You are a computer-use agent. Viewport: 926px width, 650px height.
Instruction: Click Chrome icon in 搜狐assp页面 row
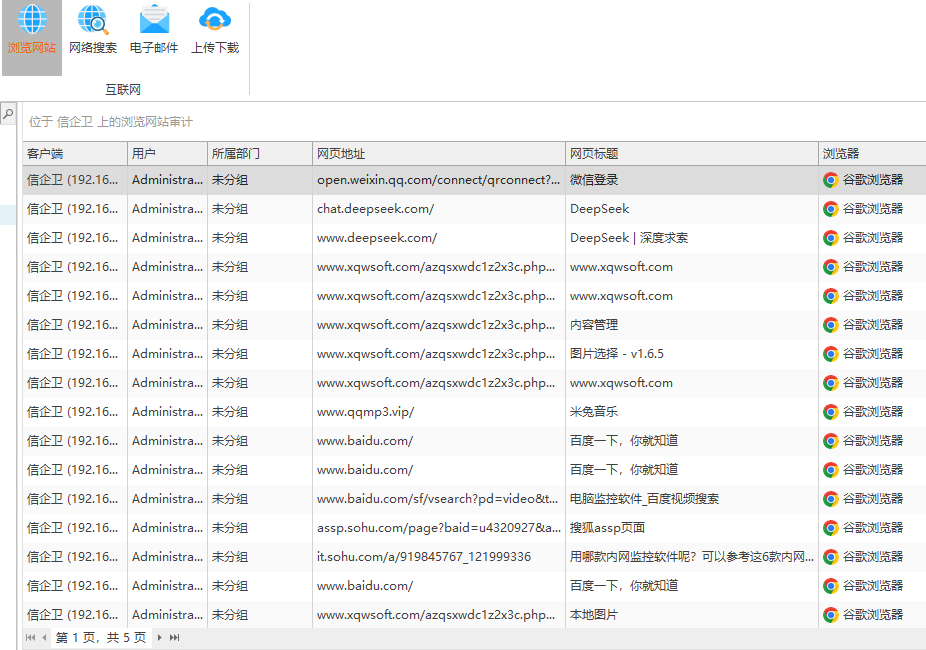pos(830,528)
